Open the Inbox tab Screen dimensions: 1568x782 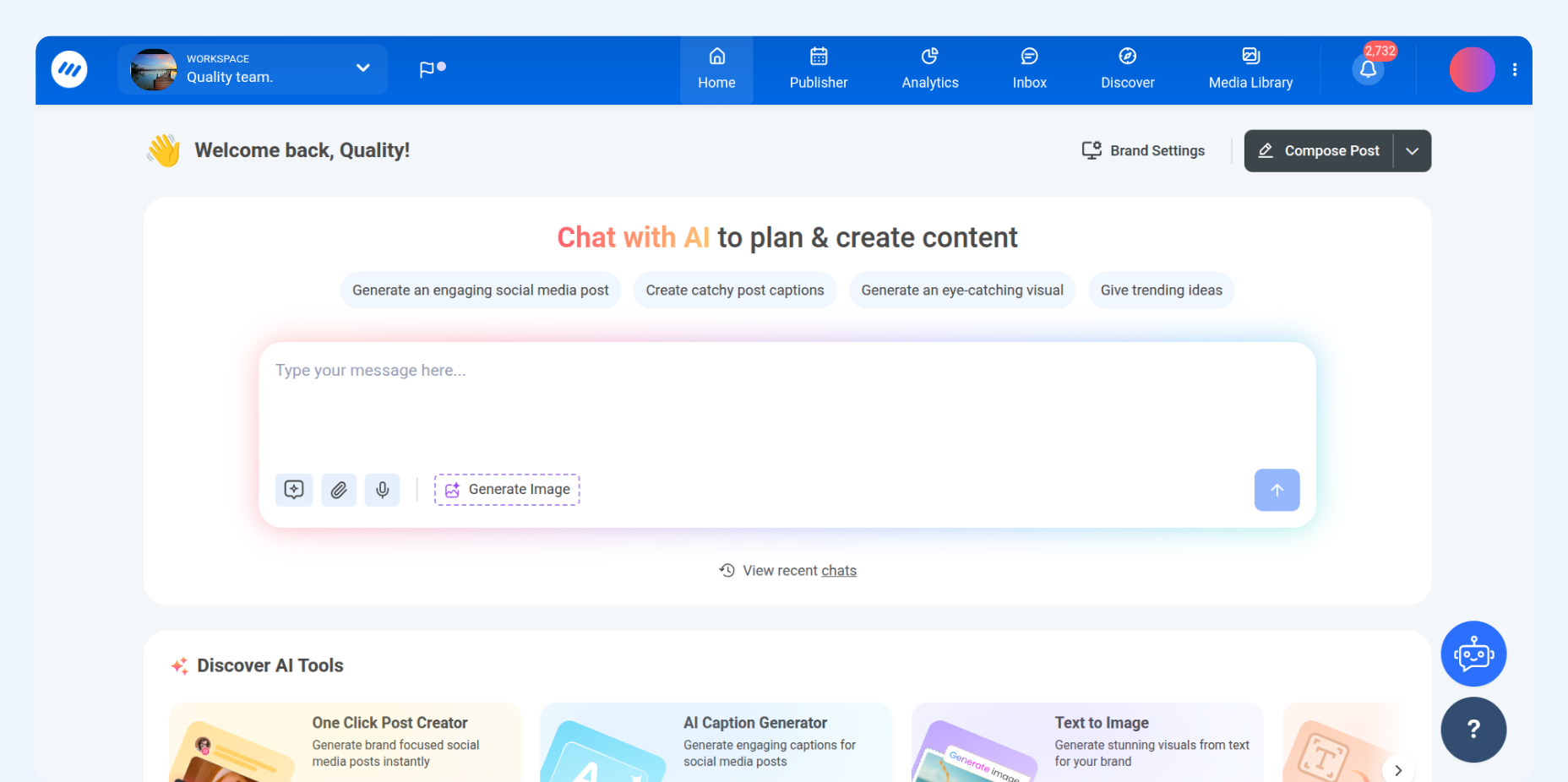click(x=1030, y=69)
